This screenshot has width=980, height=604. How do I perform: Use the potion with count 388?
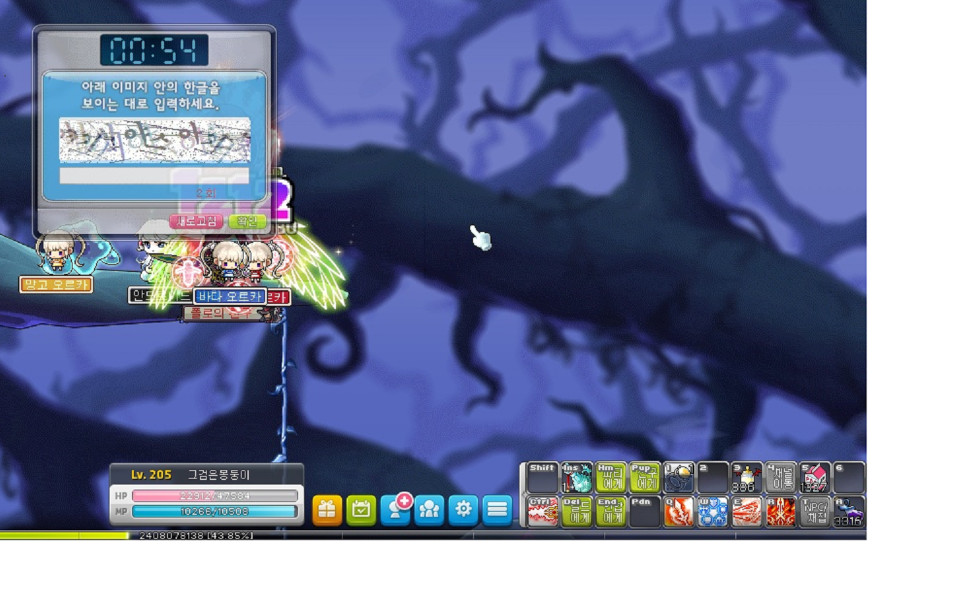pyautogui.click(x=746, y=478)
